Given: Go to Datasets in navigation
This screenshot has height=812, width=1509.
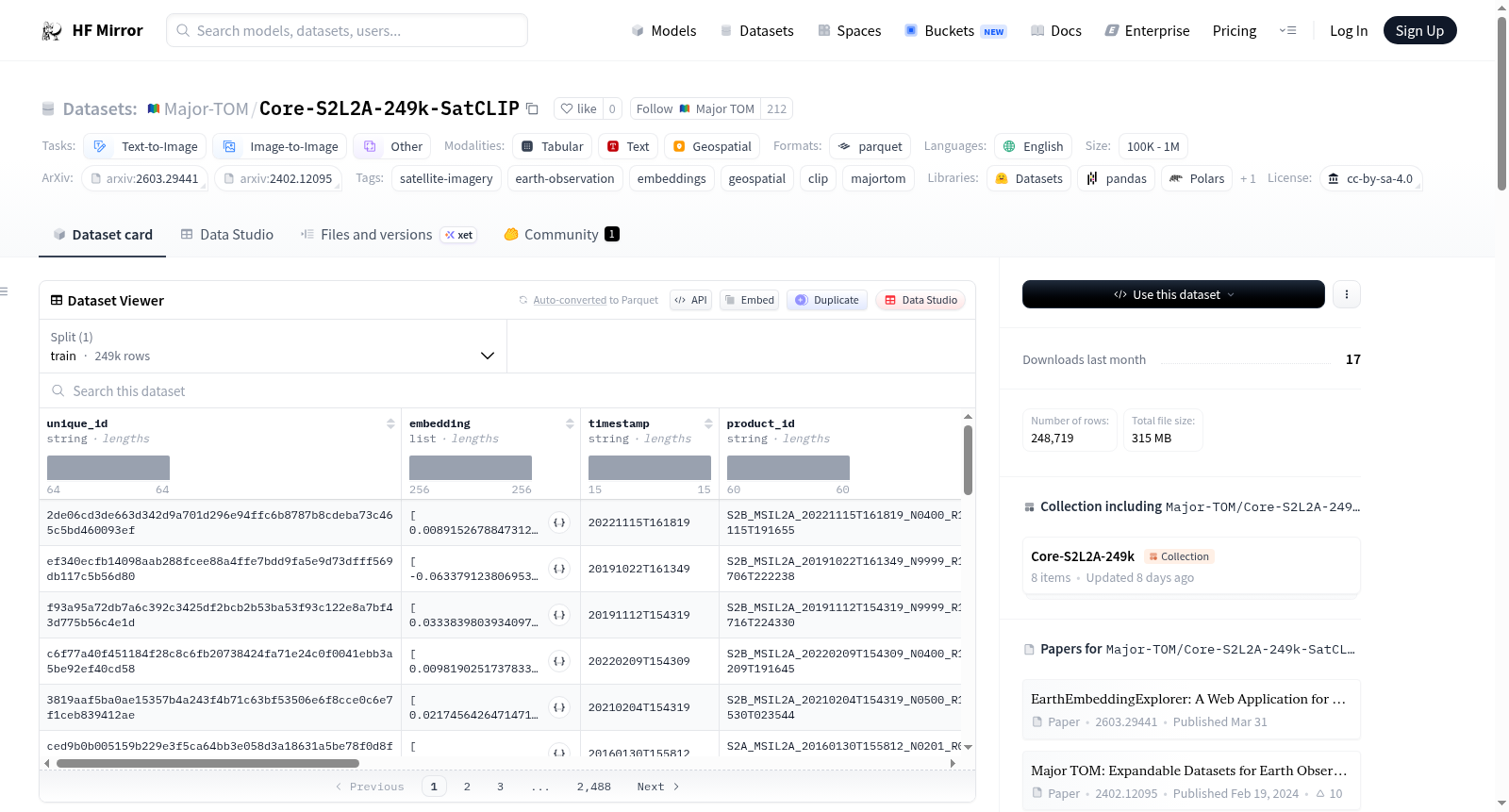Looking at the screenshot, I should click(x=756, y=31).
